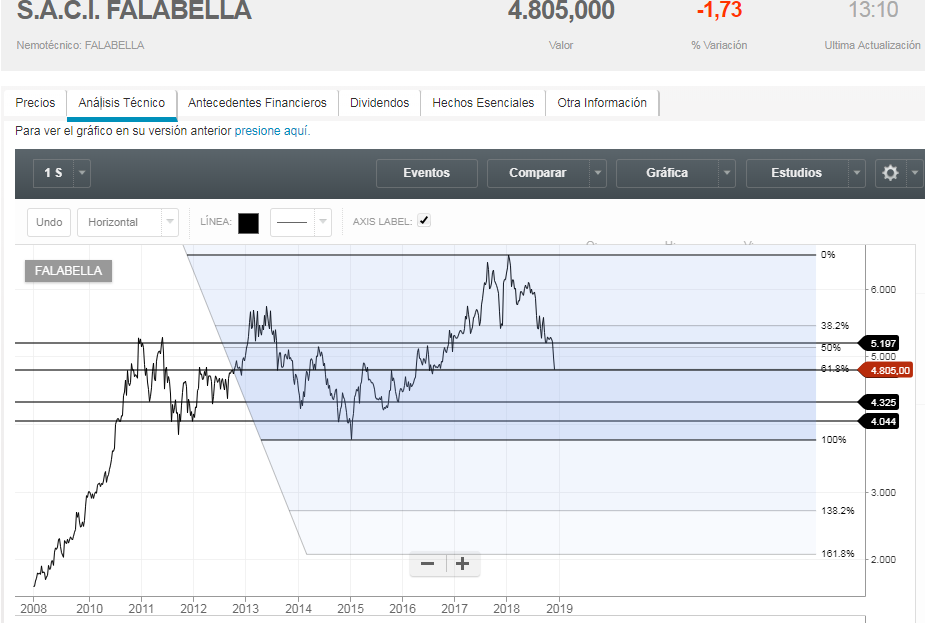The width and height of the screenshot is (925, 623).
Task: Click the 2008 label on time axis
Action: point(33,608)
